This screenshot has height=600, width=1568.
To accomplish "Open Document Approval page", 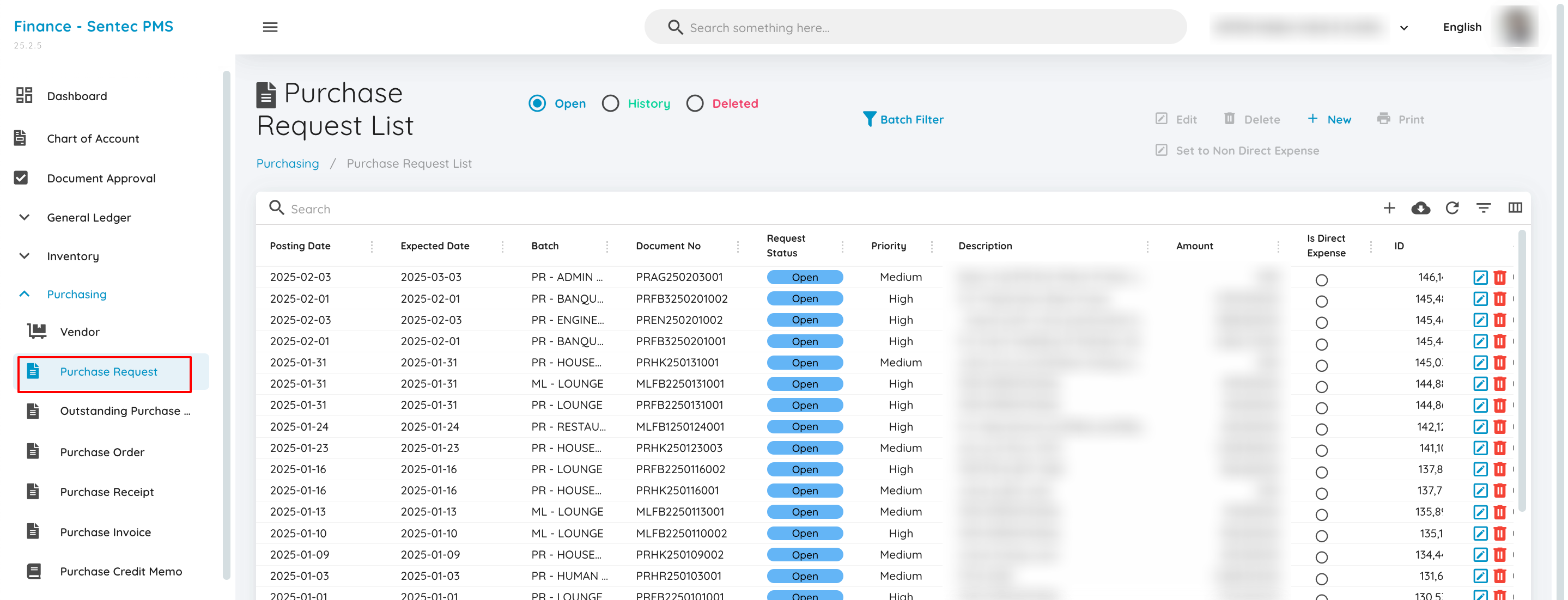I will click(101, 178).
